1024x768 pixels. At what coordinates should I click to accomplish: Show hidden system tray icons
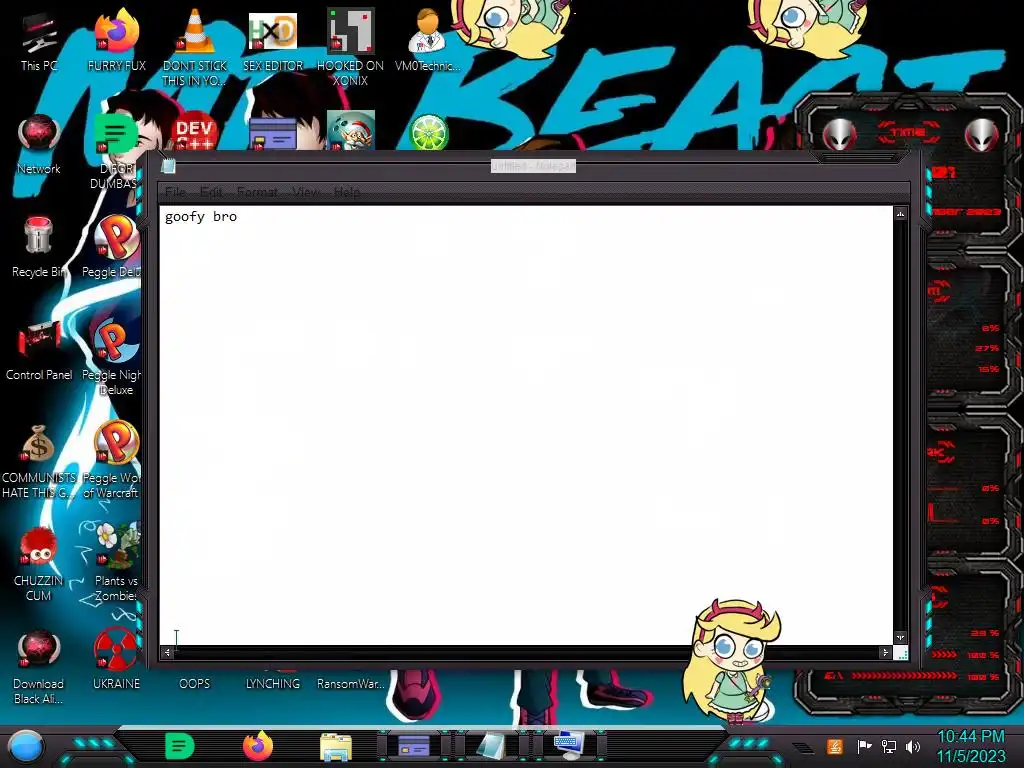(x=804, y=747)
